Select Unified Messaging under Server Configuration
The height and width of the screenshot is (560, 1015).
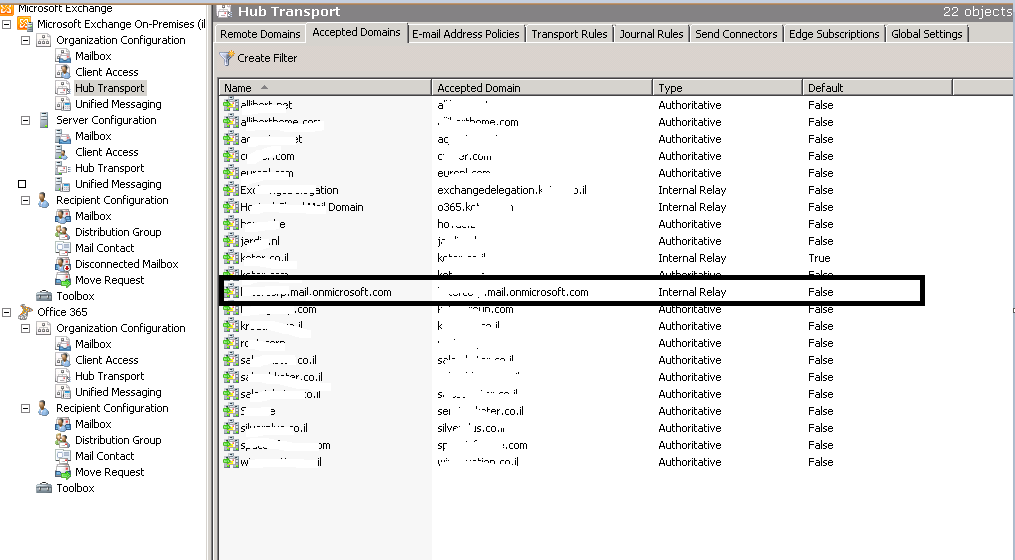(118, 185)
